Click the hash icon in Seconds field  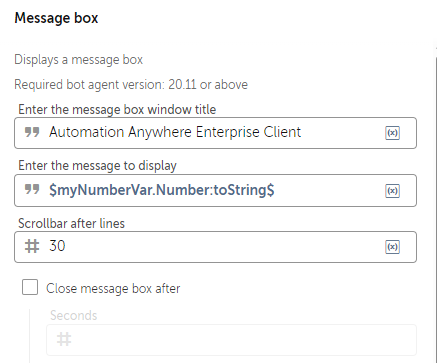(x=64, y=339)
